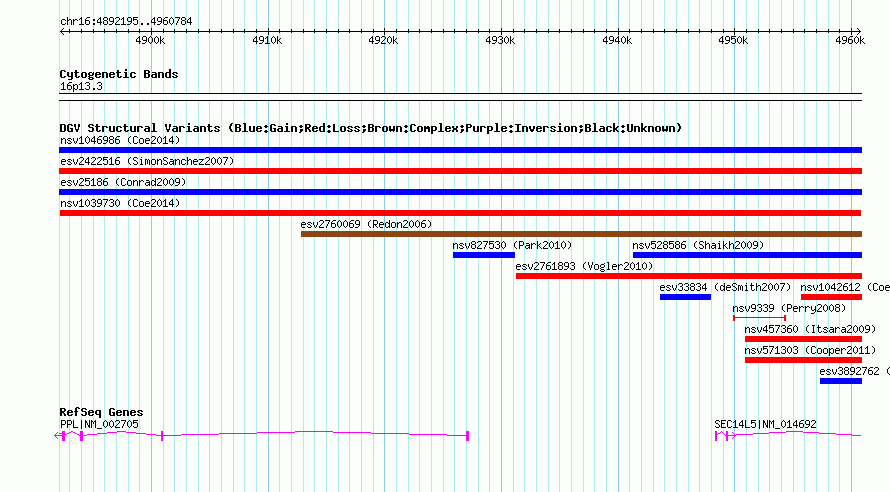The image size is (890, 492).
Task: Select the esv2422516 (SimonSanchez2007) red loss bar
Action: (460, 171)
